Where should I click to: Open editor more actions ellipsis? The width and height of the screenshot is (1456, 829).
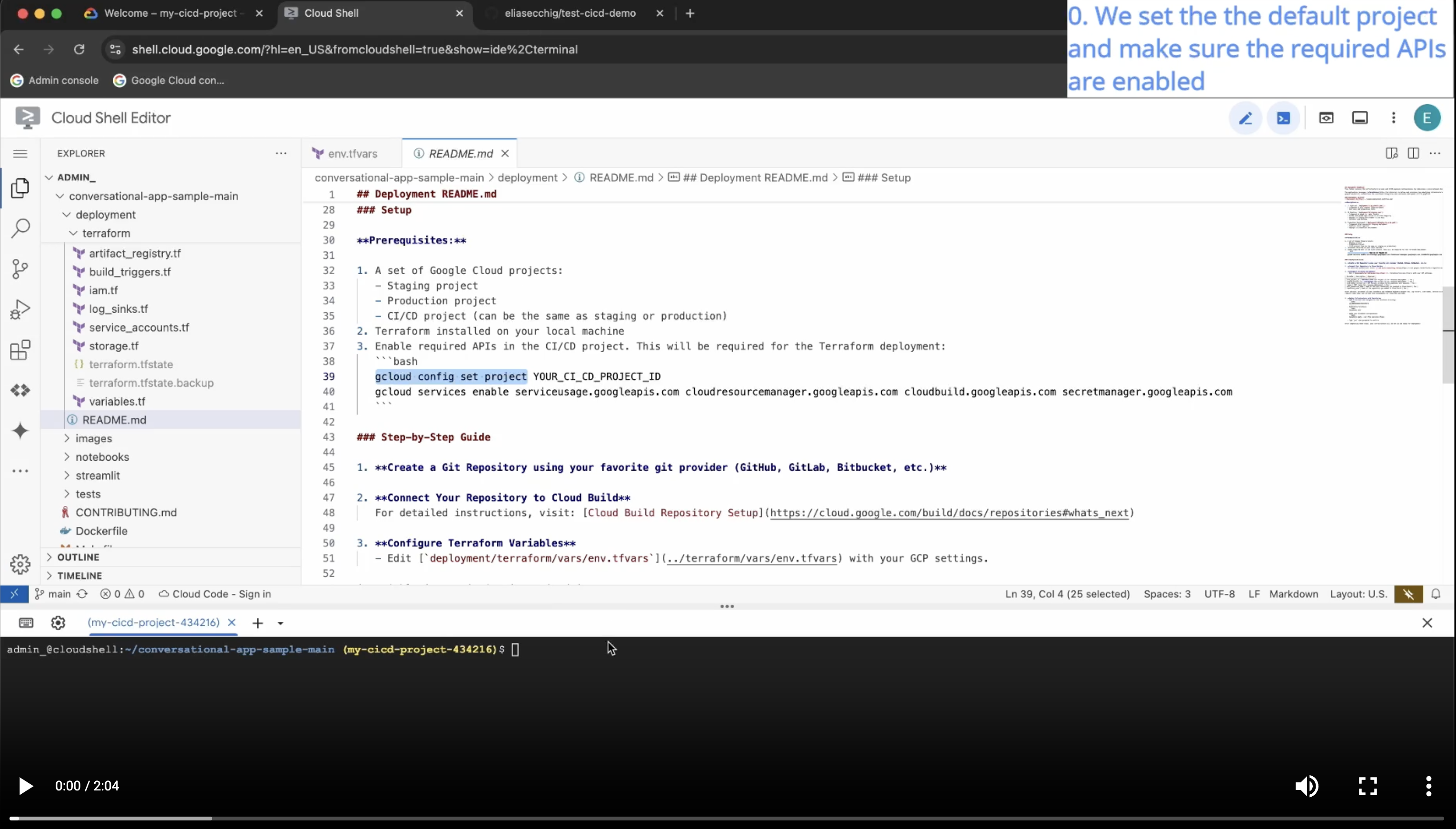point(1435,153)
